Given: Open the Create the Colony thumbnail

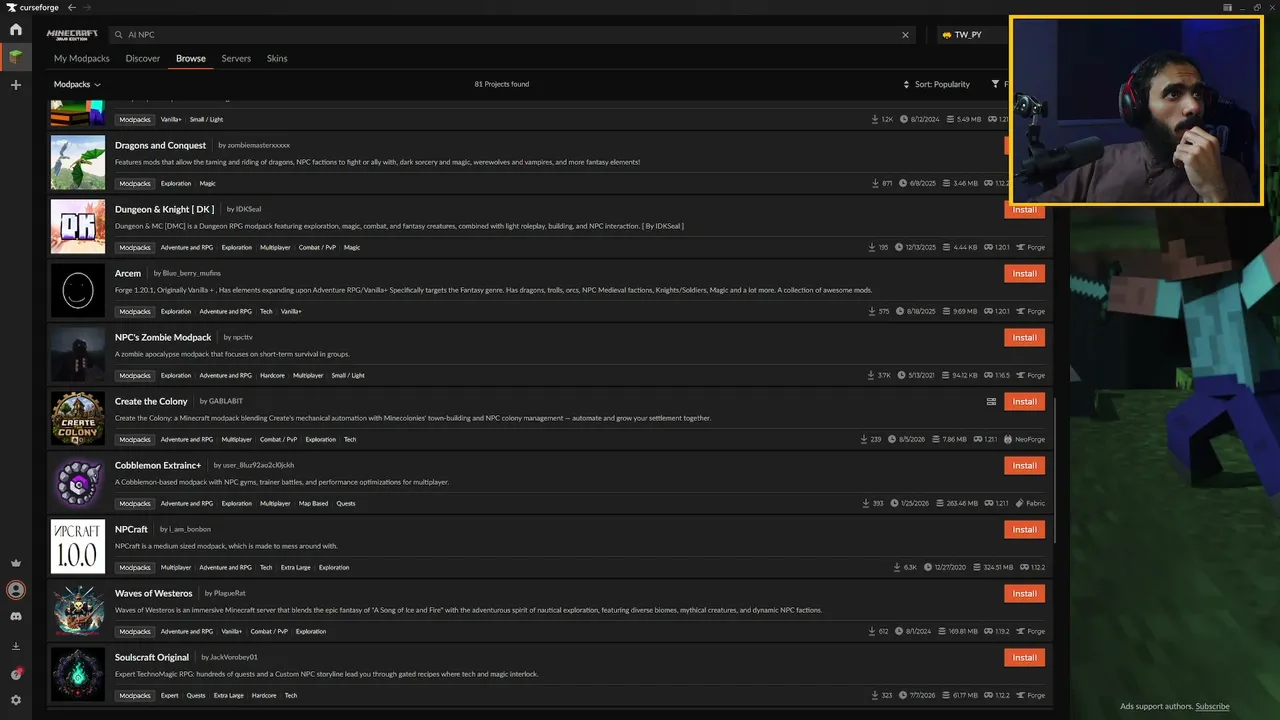Looking at the screenshot, I should (78, 418).
